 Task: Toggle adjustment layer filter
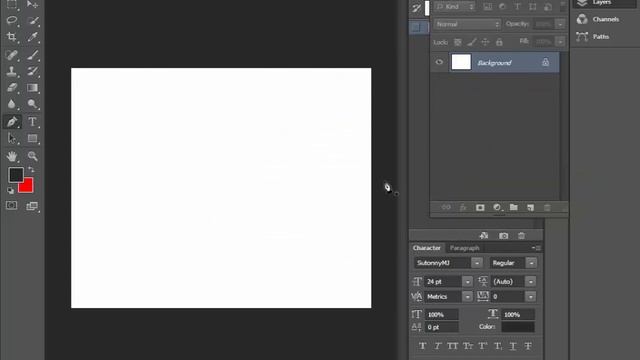(x=502, y=7)
